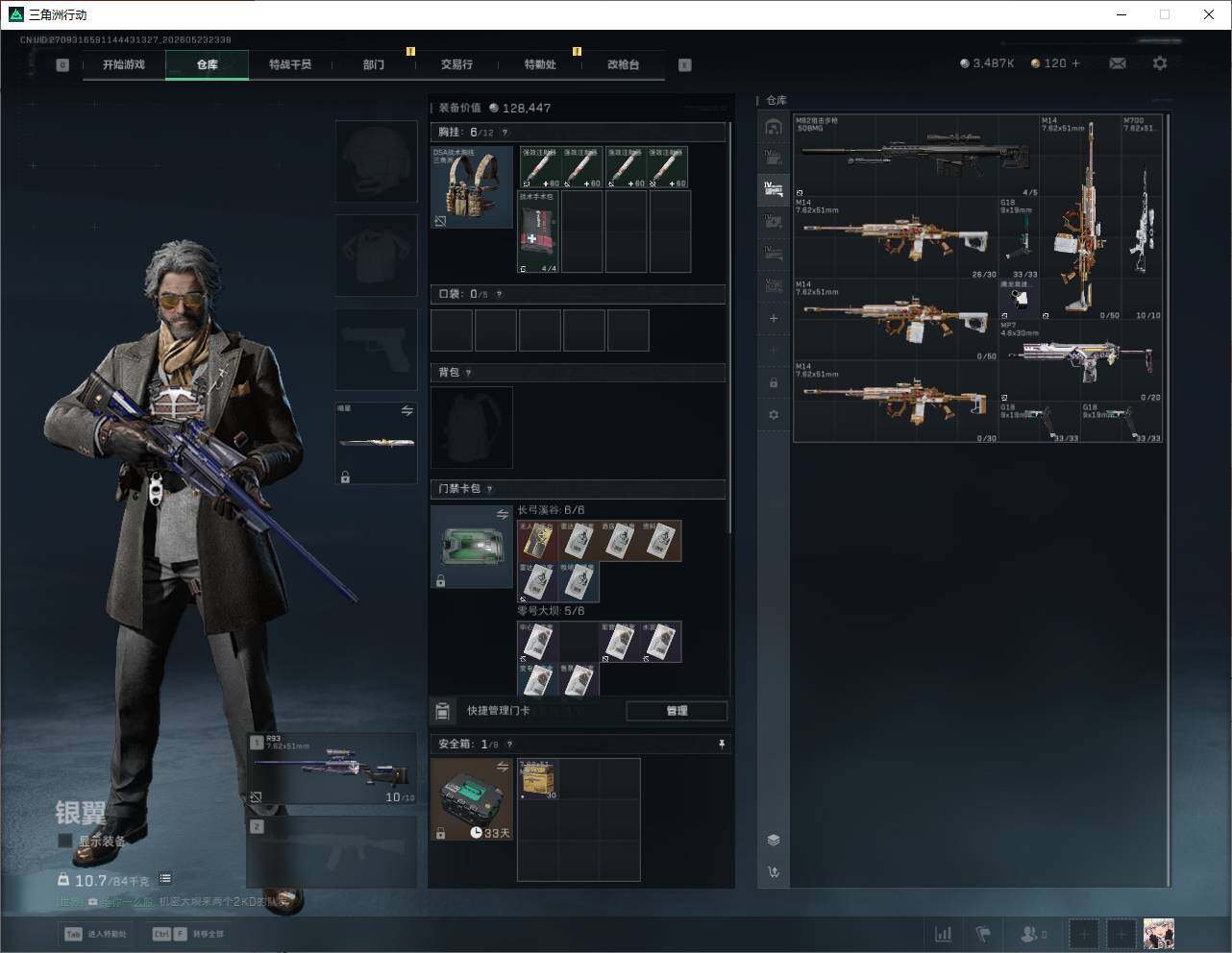Click the stash stack layers icon
The image size is (1232, 953).
tap(774, 840)
